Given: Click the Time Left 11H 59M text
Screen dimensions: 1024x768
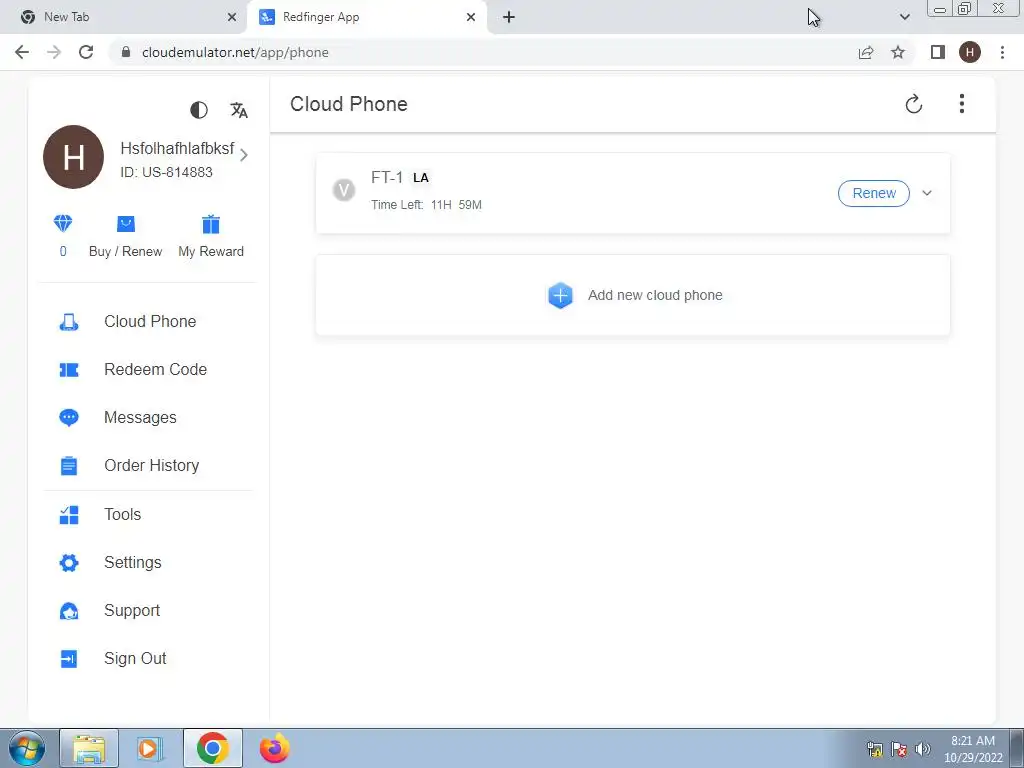Looking at the screenshot, I should [x=426, y=204].
